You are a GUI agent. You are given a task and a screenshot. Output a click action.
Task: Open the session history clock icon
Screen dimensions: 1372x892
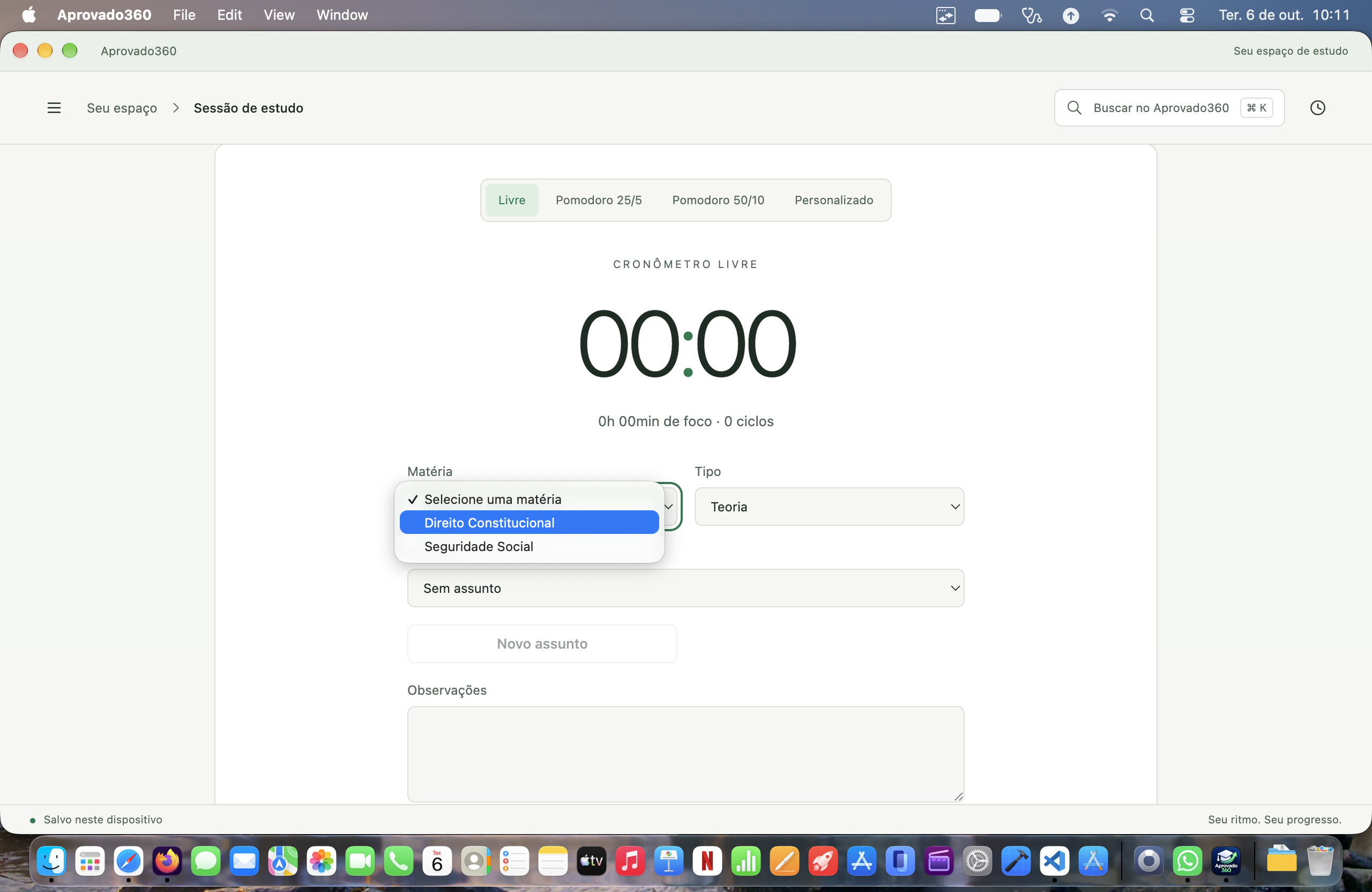[1317, 108]
